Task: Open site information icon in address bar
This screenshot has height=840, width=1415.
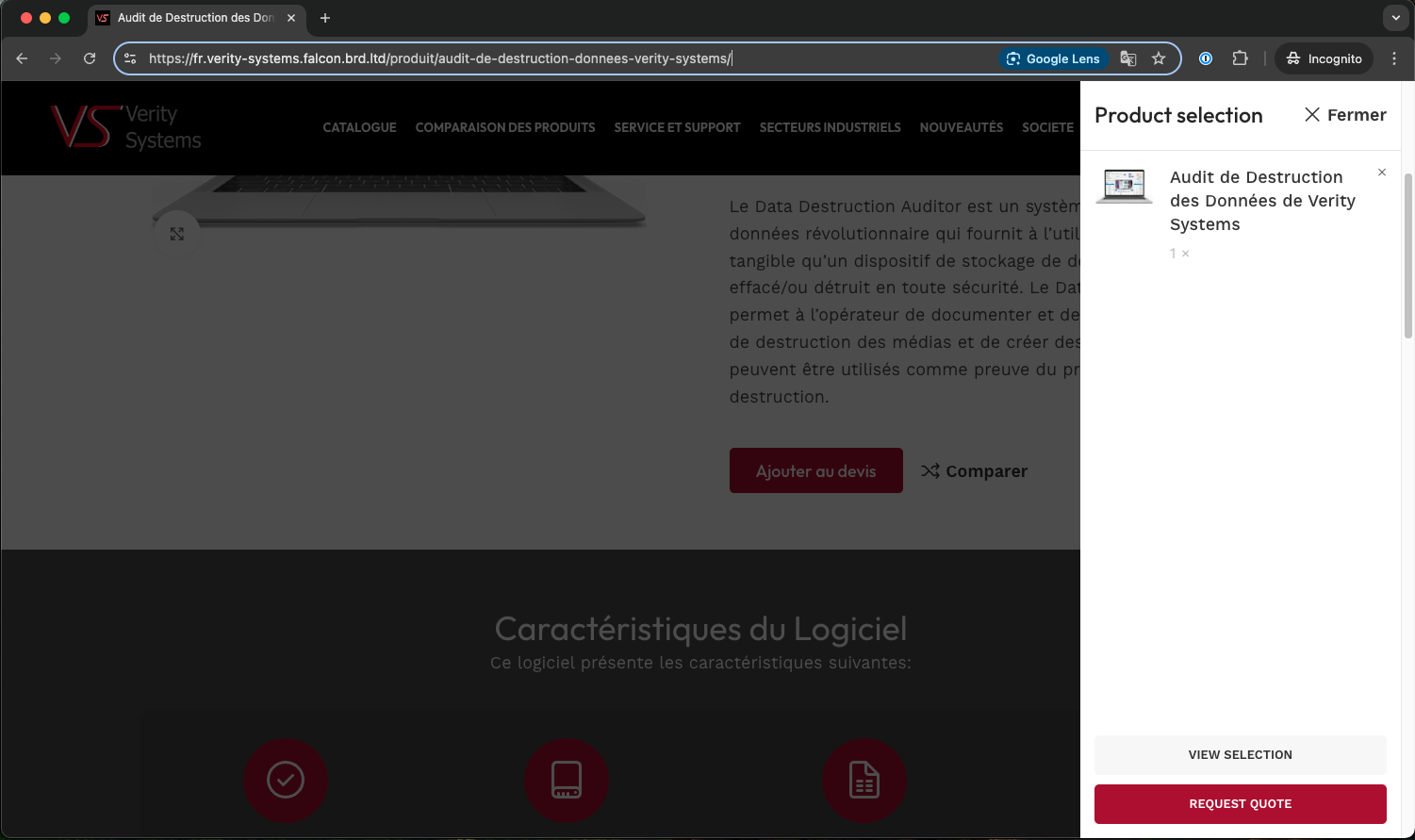Action: pyautogui.click(x=130, y=58)
